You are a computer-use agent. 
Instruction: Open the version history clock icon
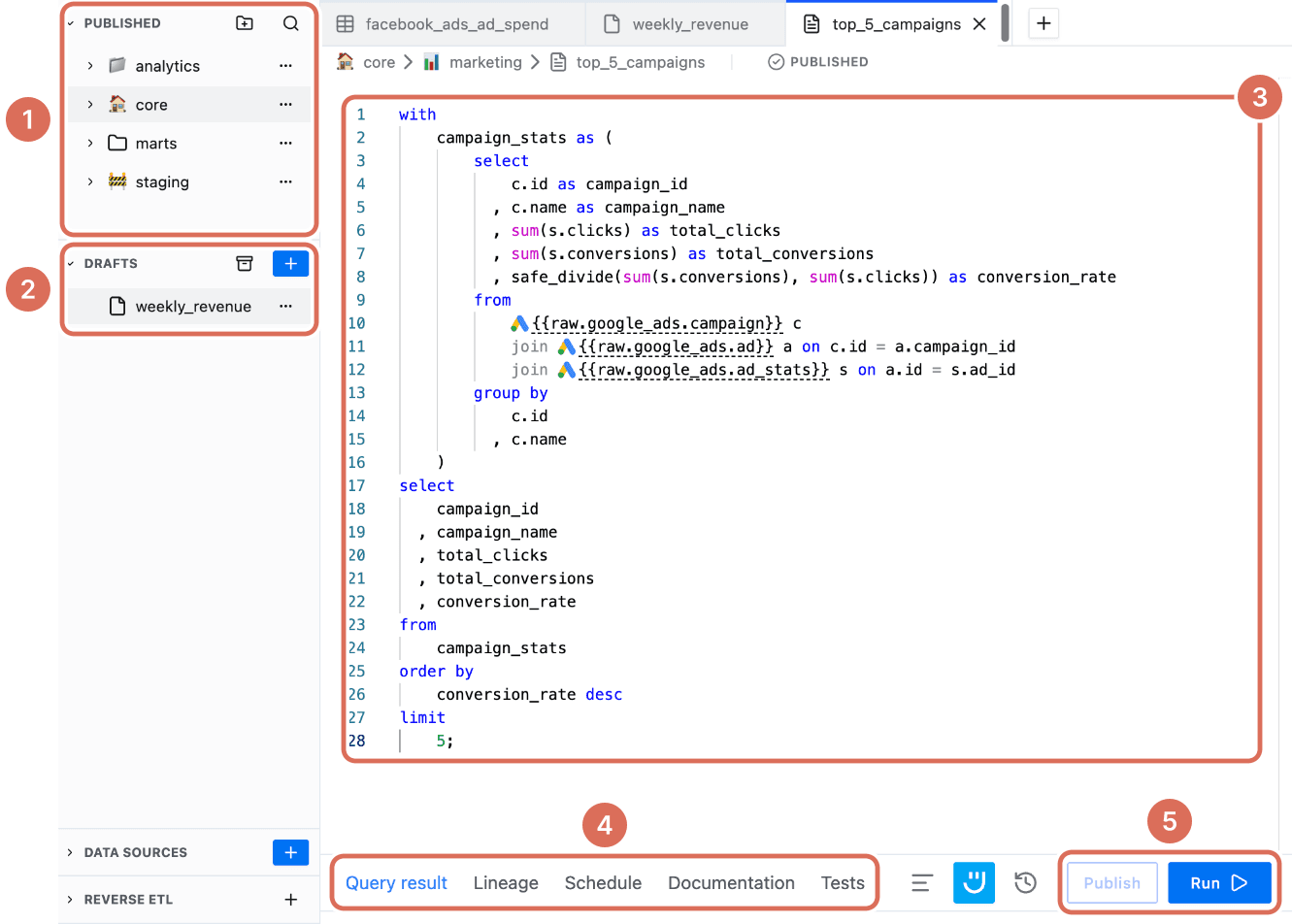(x=1025, y=882)
